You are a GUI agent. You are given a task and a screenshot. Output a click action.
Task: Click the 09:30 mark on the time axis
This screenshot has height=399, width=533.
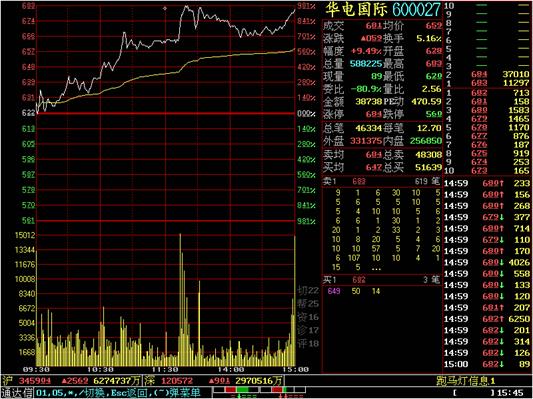36,369
